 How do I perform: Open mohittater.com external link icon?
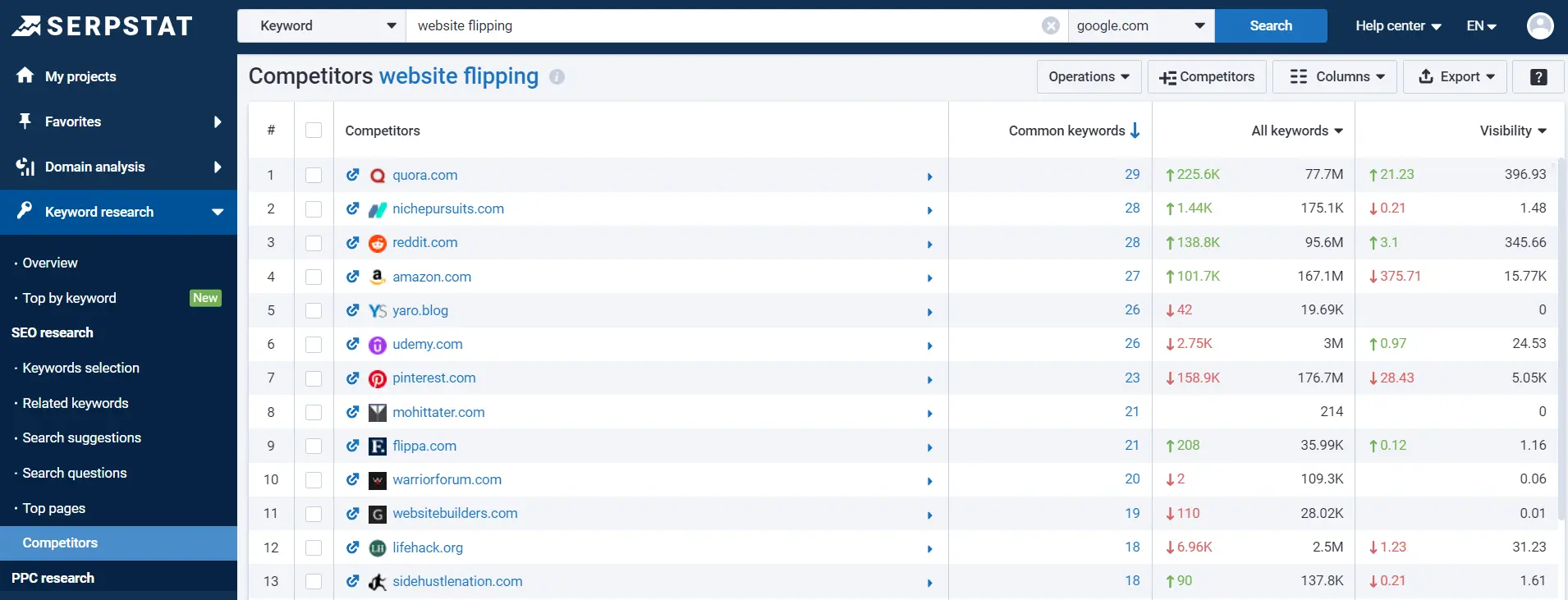coord(353,412)
